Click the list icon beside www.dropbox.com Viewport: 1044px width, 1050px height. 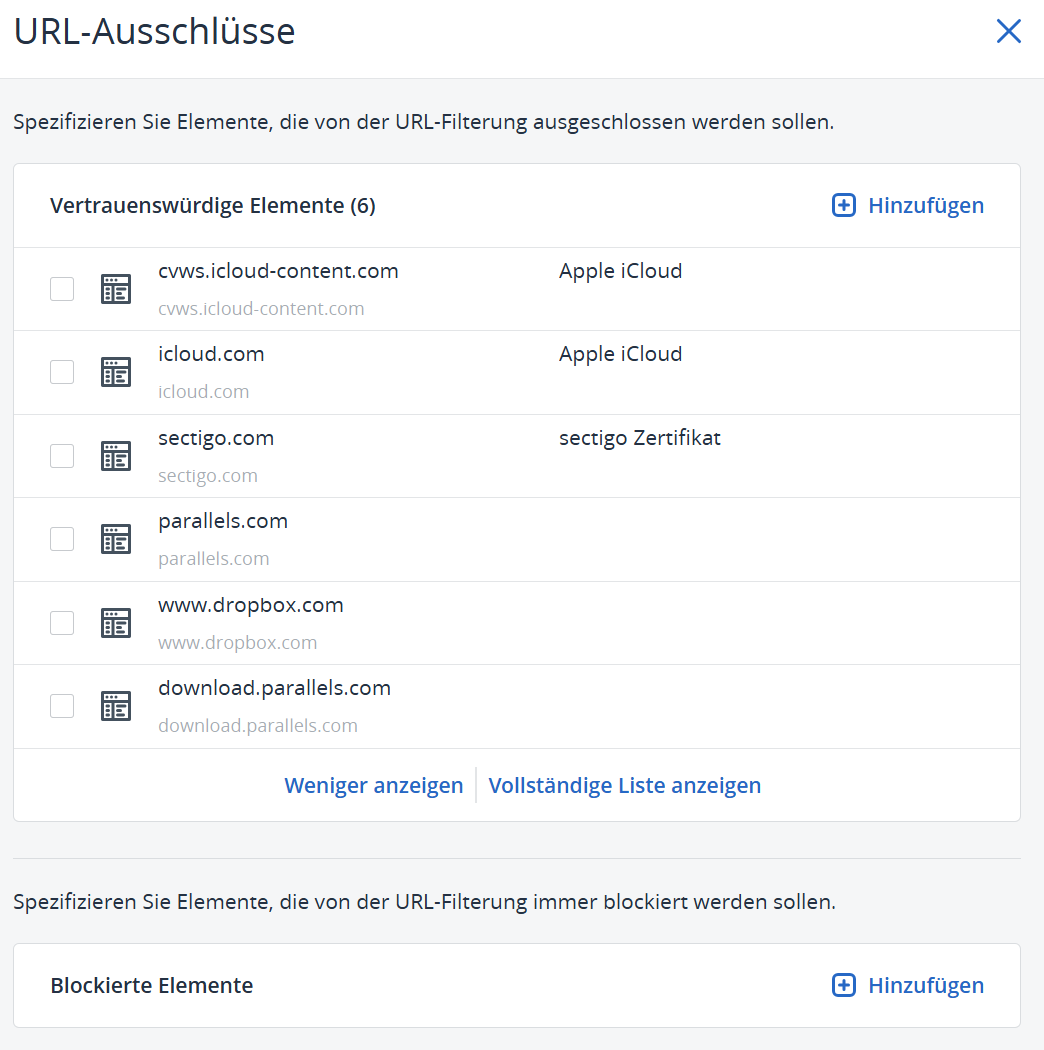(116, 623)
